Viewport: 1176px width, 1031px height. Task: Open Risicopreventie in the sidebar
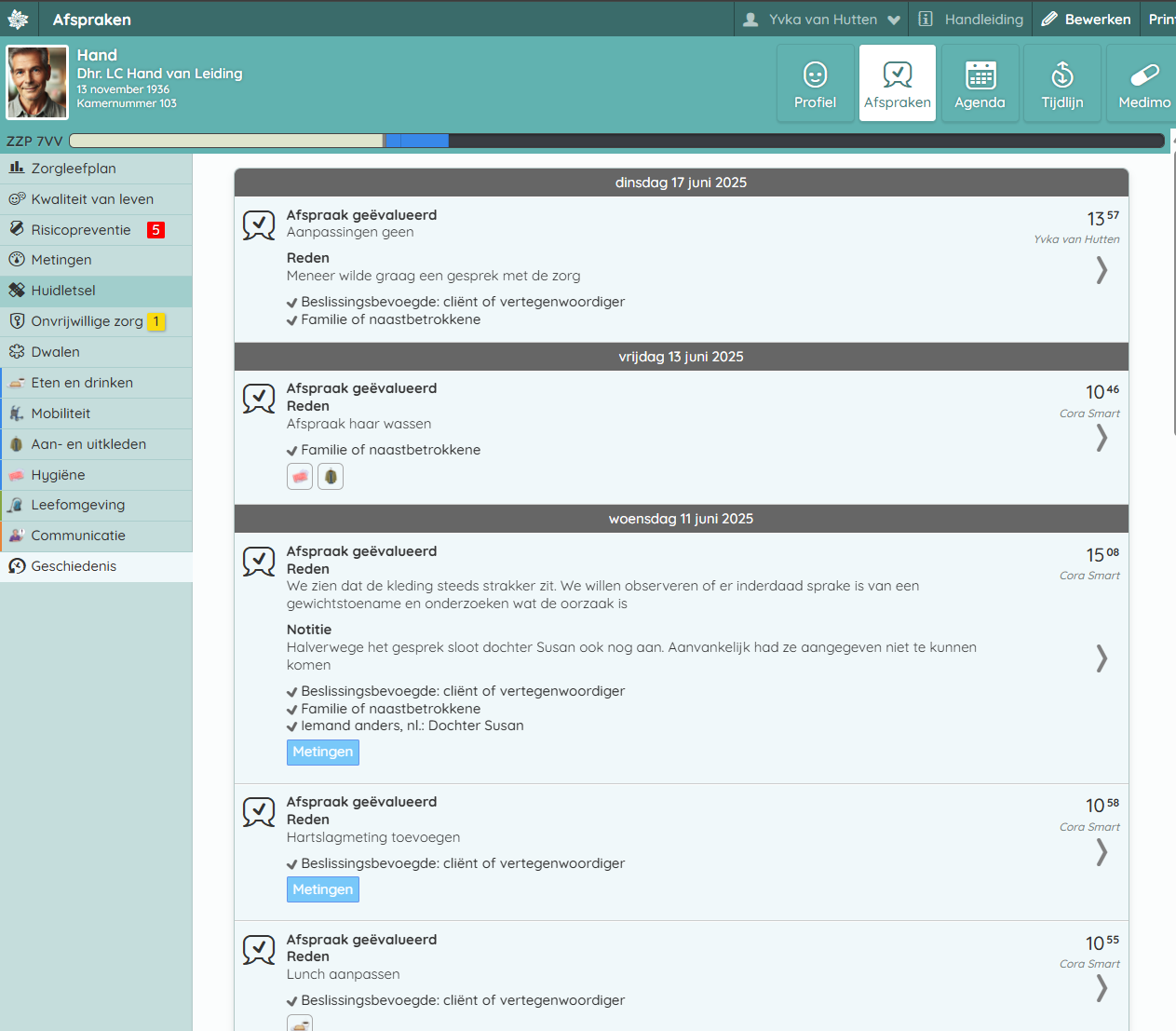(81, 230)
